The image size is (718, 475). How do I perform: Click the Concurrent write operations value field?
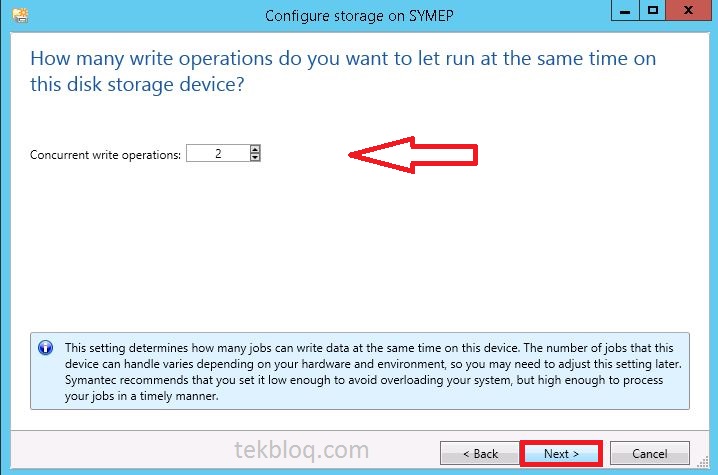coord(218,153)
